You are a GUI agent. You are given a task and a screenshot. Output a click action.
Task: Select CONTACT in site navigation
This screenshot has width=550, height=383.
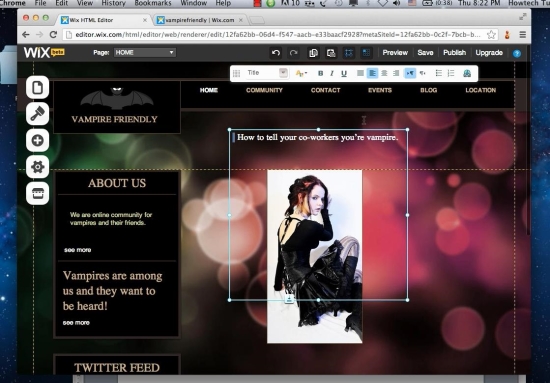point(326,90)
